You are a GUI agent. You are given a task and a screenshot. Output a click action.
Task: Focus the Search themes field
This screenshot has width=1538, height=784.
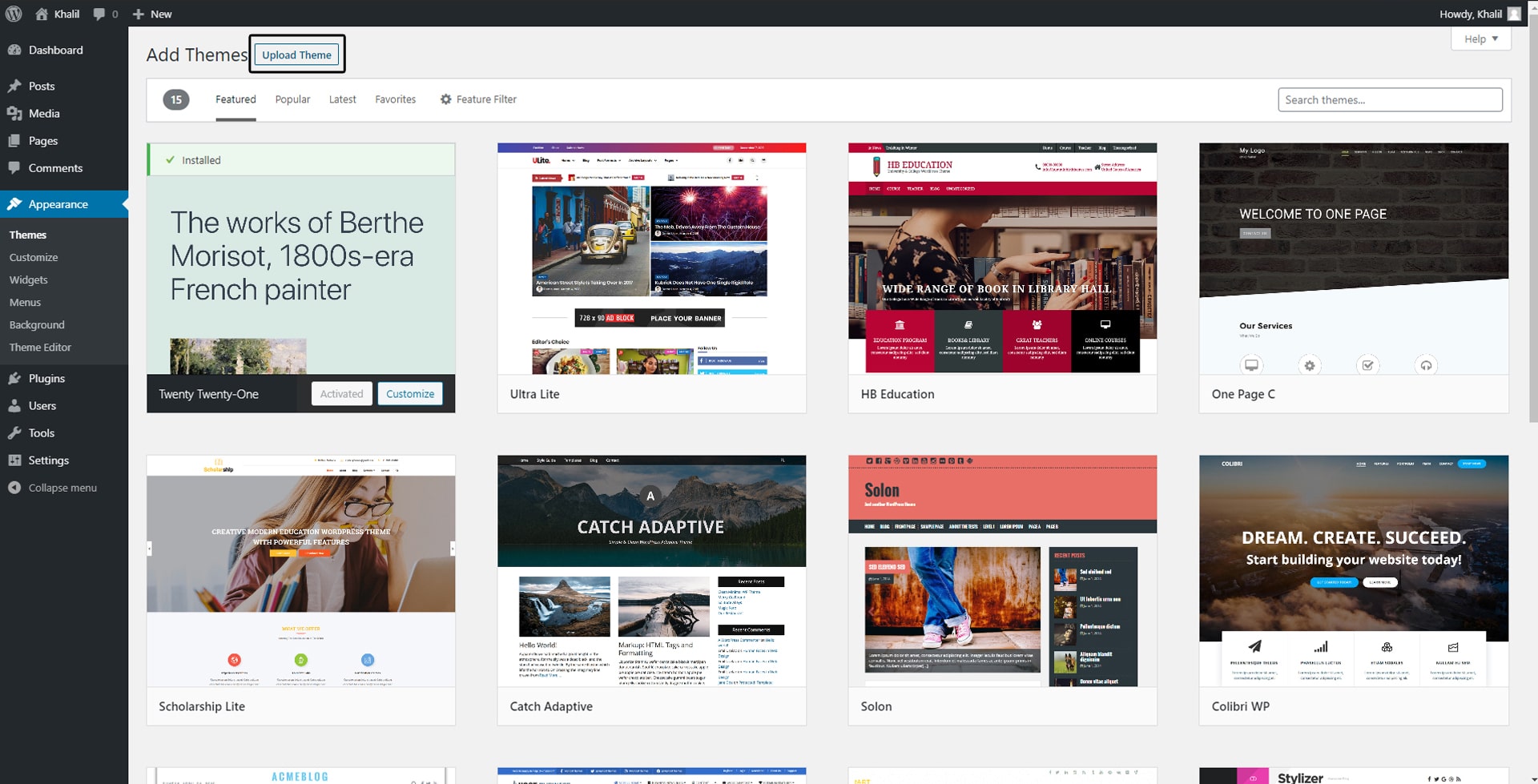[1389, 99]
